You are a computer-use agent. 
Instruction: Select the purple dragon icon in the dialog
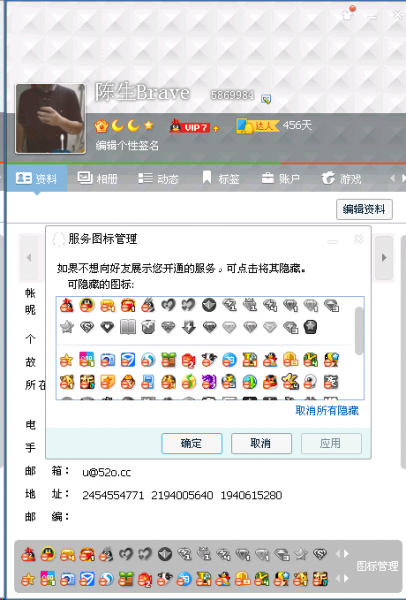click(x=209, y=382)
